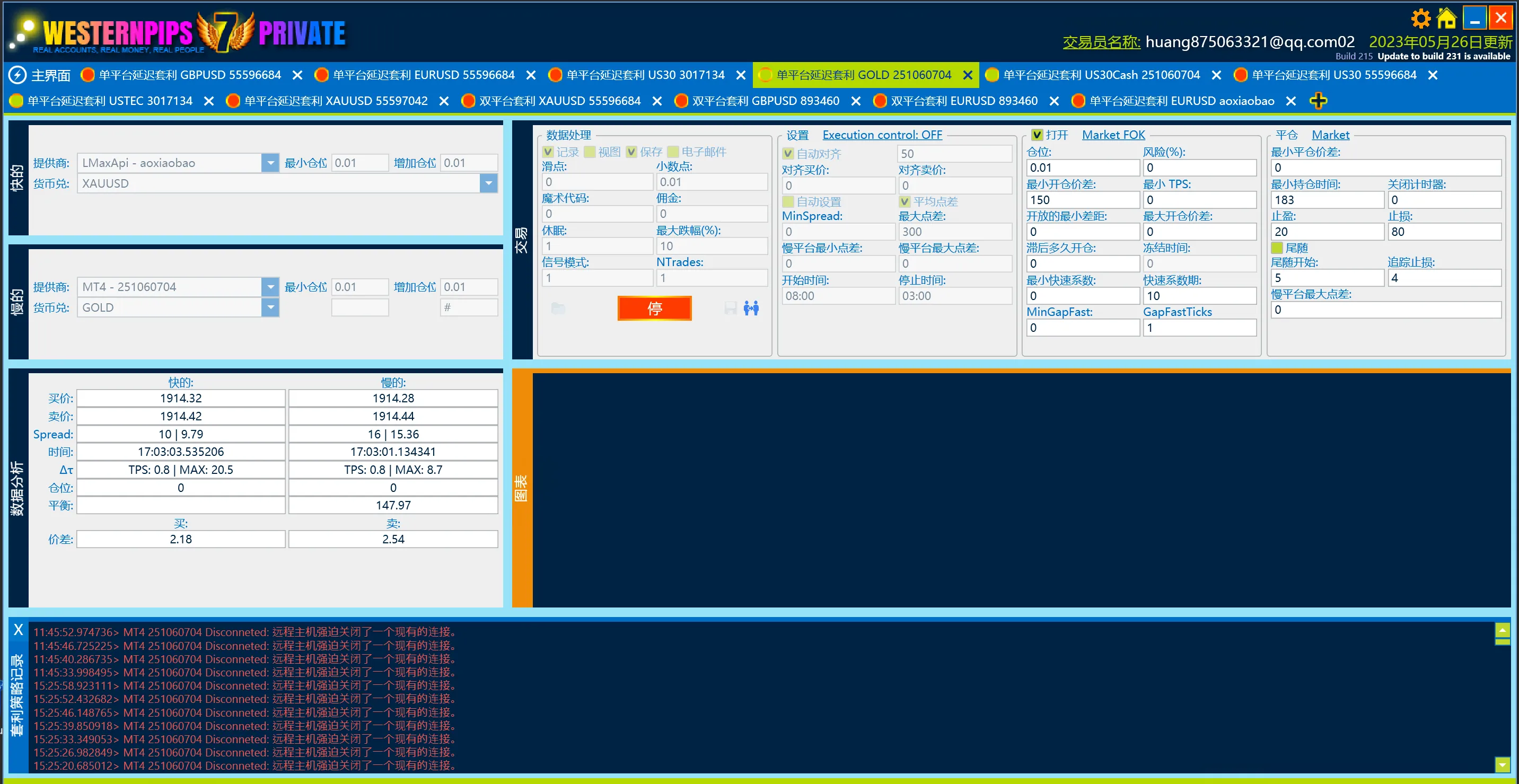Screen dimensions: 1519x784
Task: Switch to 双平台套利 GBPUSD 893460 tab
Action: [766, 101]
